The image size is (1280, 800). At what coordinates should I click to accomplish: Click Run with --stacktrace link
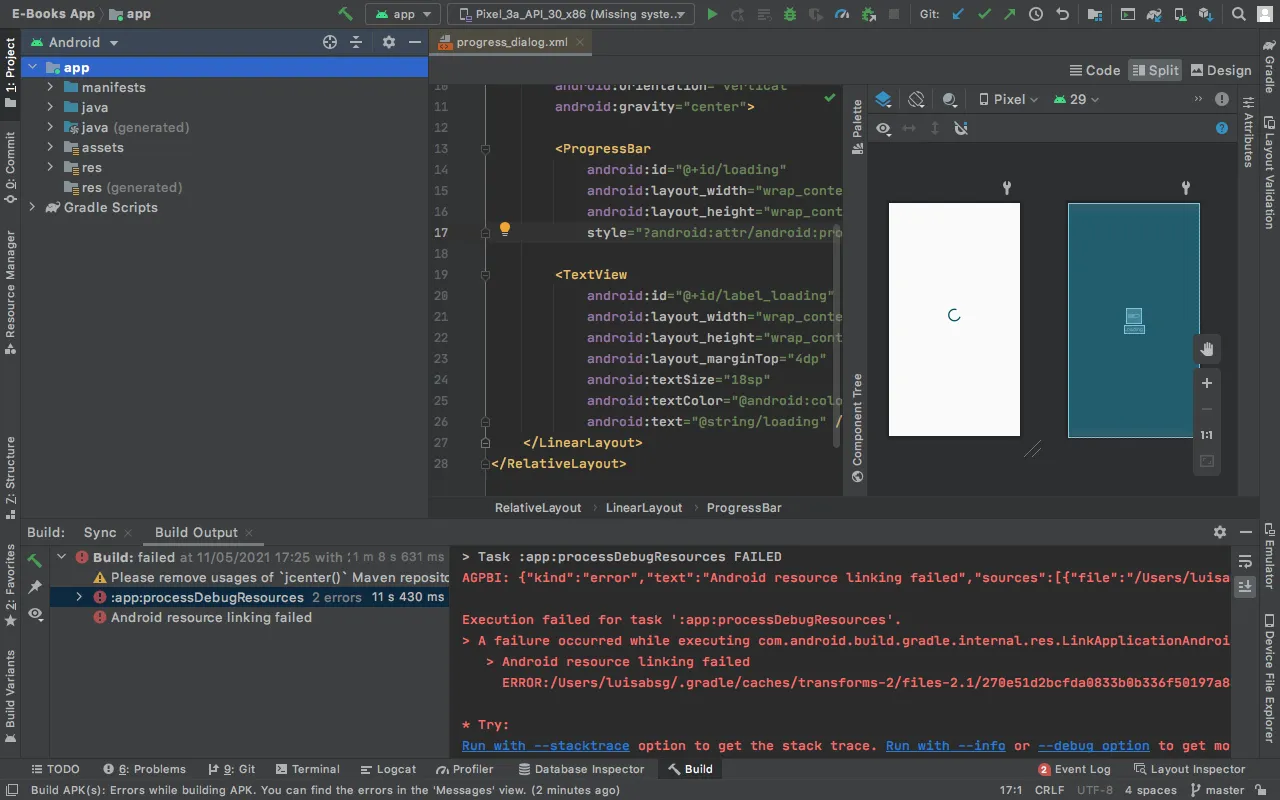click(x=546, y=746)
